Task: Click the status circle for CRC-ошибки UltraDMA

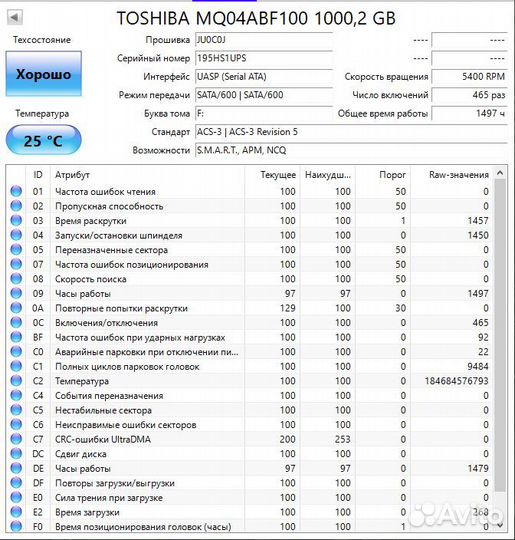Action: pos(16,439)
